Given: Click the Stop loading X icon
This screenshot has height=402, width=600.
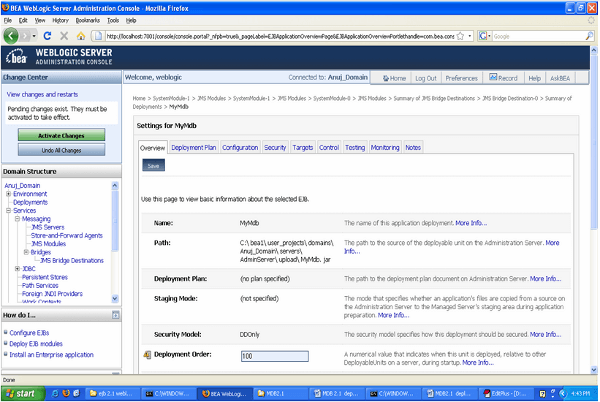Looking at the screenshot, I should (x=64, y=36).
